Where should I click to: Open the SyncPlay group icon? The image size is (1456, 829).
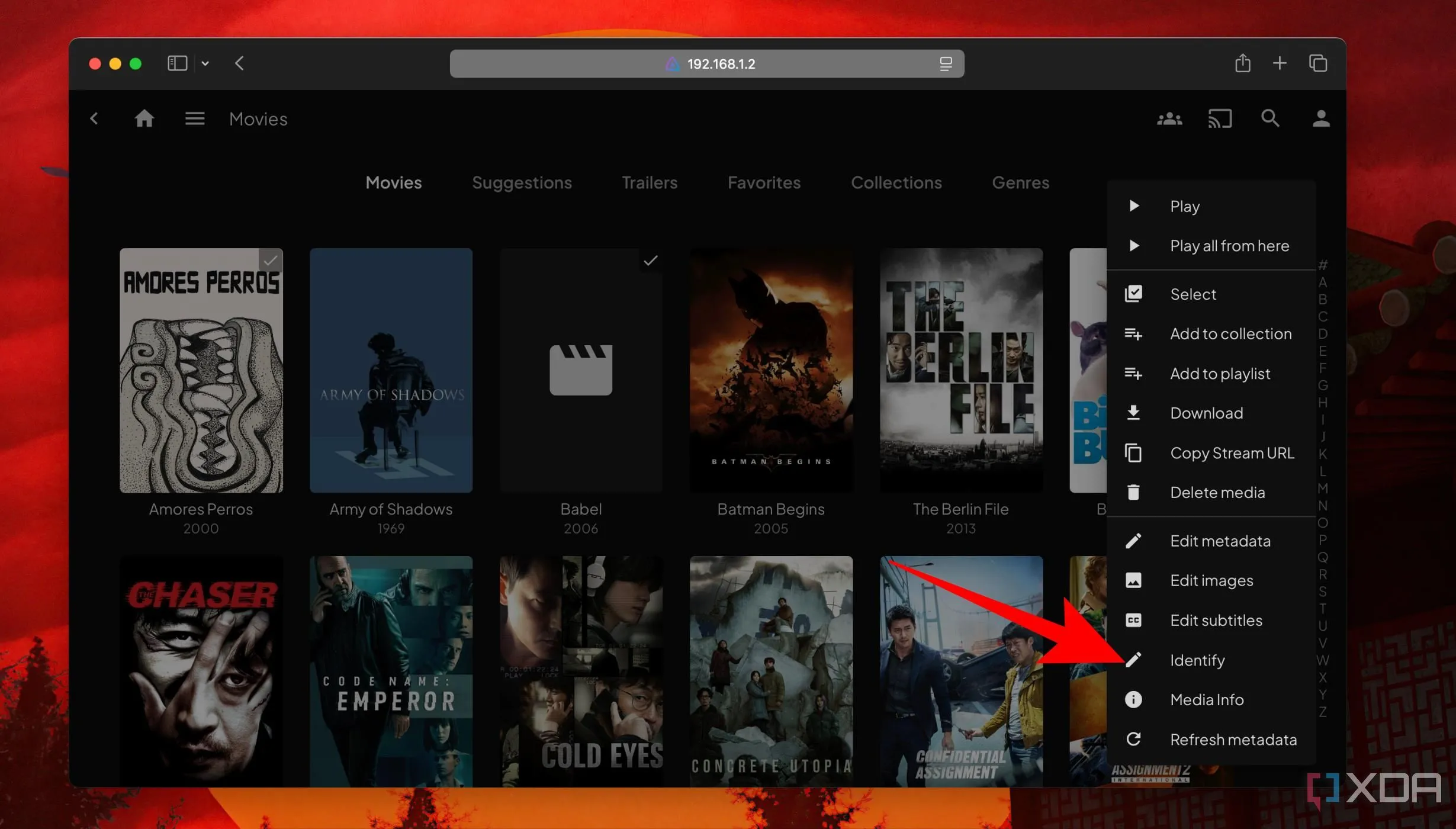point(1169,118)
